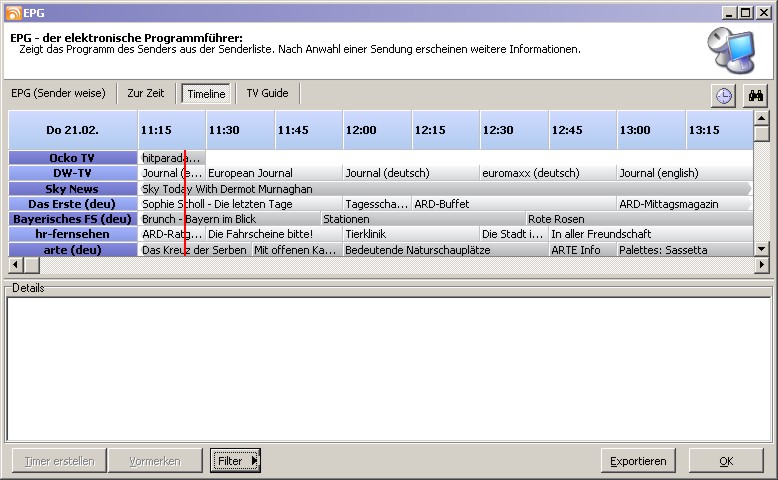Select the Das Erste (deu) channel
The width and height of the screenshot is (778, 480).
[x=72, y=204]
